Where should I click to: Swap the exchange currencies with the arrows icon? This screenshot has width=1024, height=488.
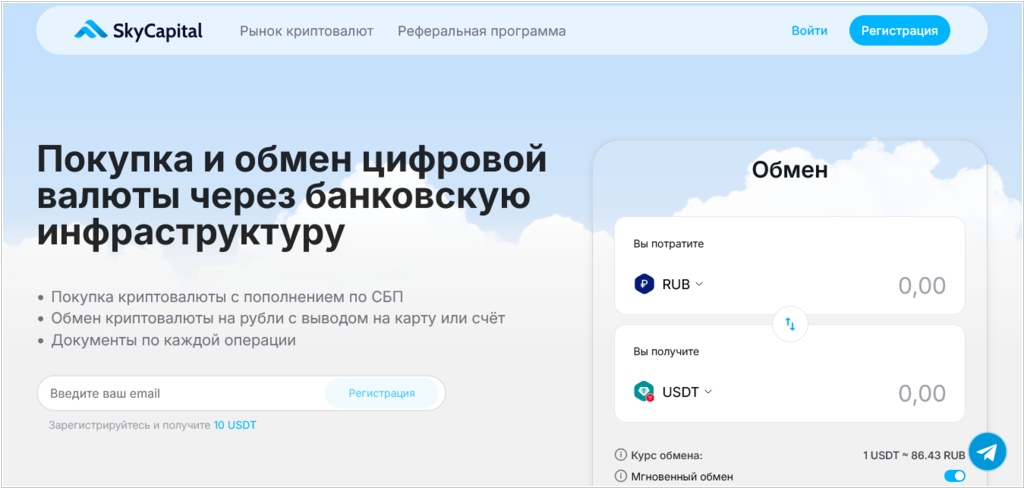coord(790,324)
